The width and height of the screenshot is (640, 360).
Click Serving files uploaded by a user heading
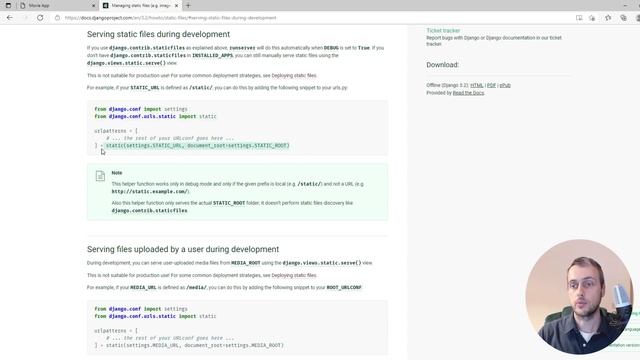click(x=183, y=249)
